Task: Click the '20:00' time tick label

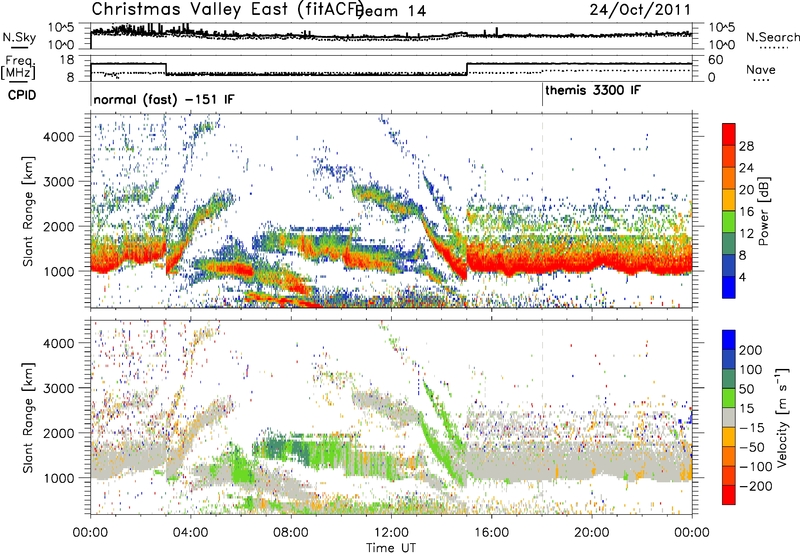Action: [x=591, y=533]
